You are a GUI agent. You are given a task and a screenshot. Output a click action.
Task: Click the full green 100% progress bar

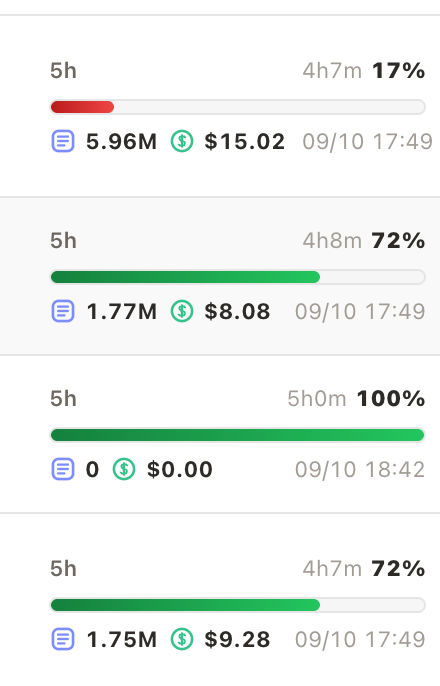(237, 435)
